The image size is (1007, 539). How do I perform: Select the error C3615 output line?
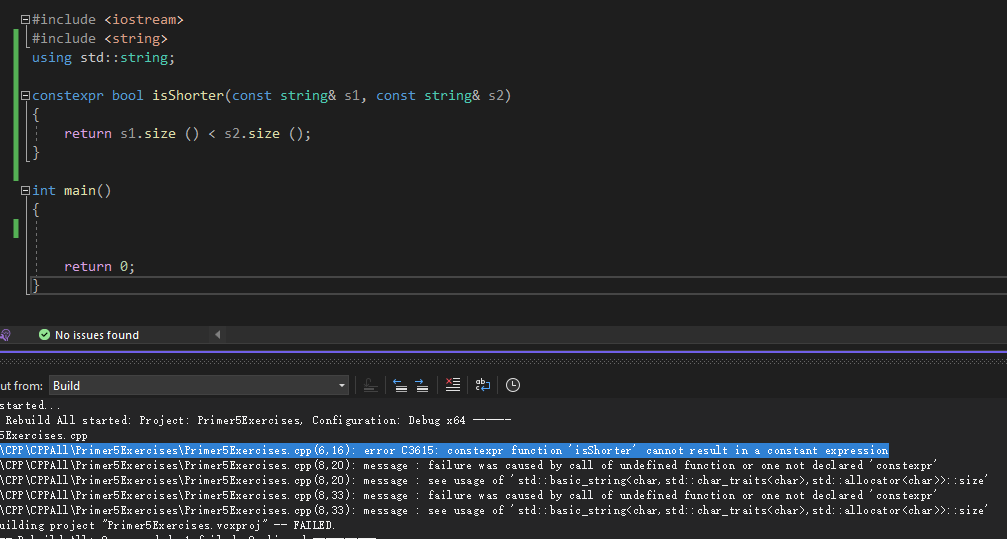(x=444, y=450)
